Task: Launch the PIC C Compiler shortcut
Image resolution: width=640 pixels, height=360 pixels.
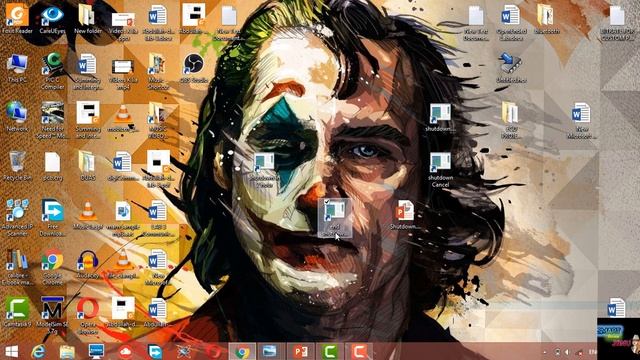Action: click(52, 71)
